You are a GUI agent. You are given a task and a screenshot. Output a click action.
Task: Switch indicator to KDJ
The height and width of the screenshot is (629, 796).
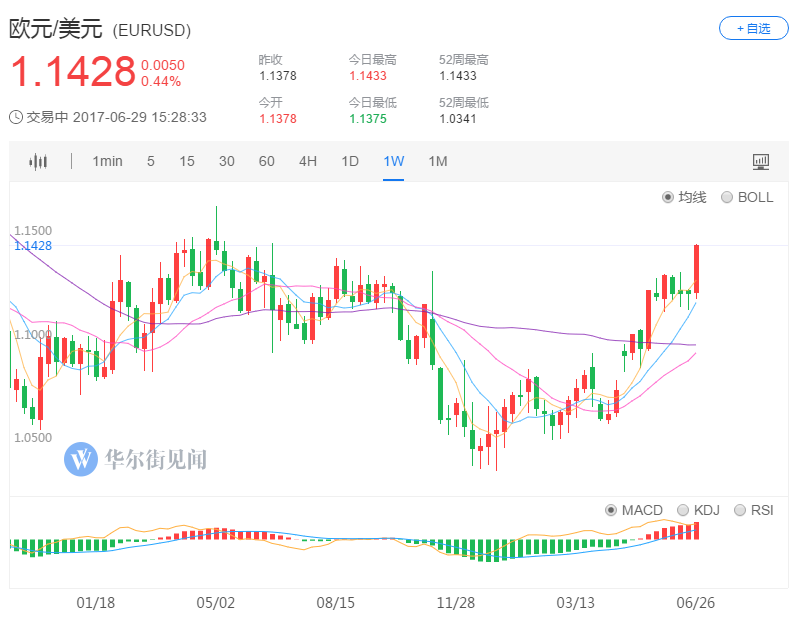click(x=684, y=510)
